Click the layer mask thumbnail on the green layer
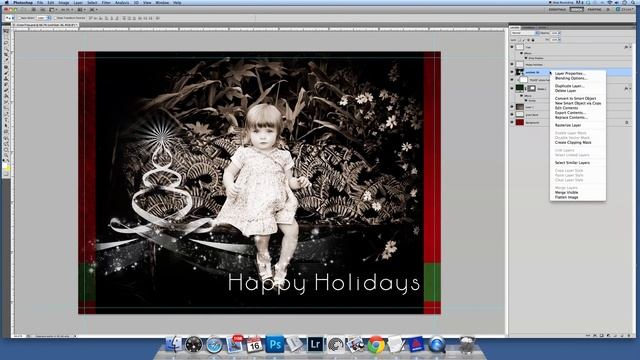 [x=531, y=88]
